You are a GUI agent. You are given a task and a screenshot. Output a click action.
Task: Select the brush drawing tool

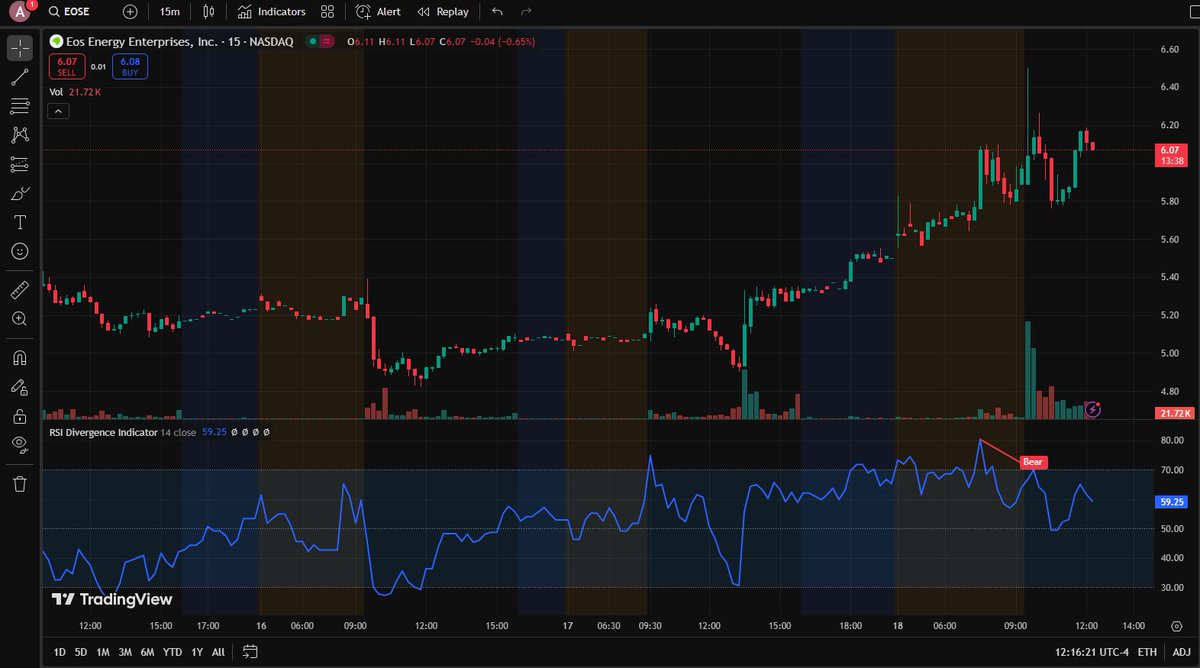[20, 193]
